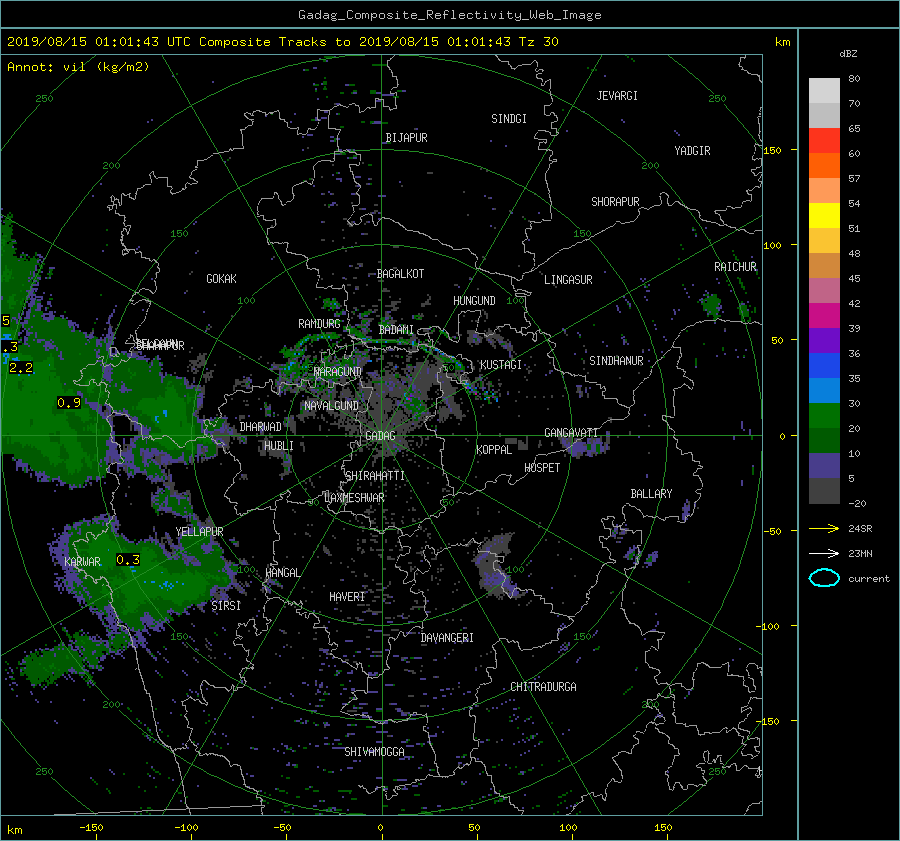Click the GANGAVATI city label
The height and width of the screenshot is (841, 900).
tap(571, 432)
